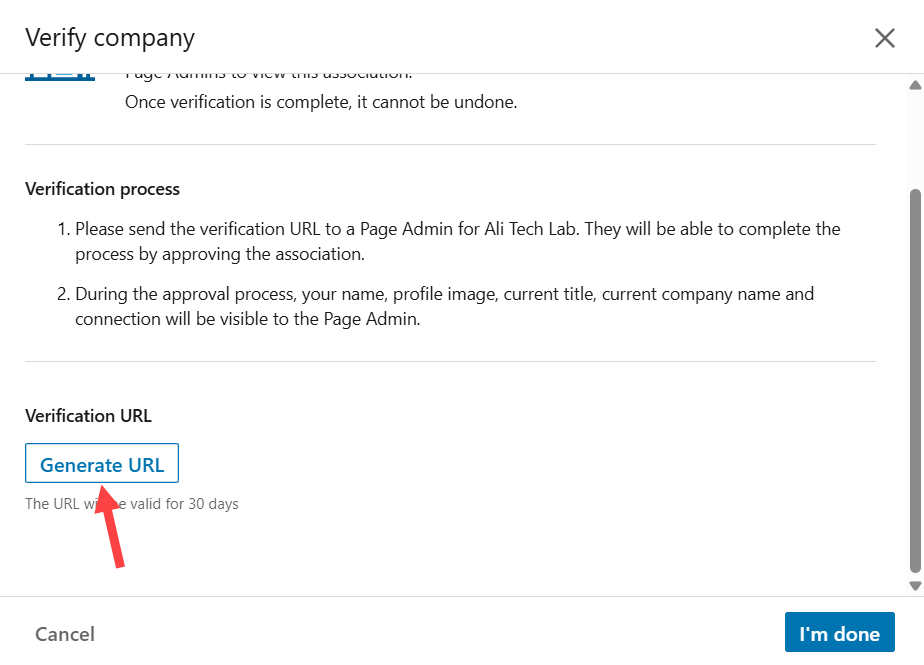Click scrollbar track above the thumb
This screenshot has height=665, width=924.
click(x=914, y=140)
